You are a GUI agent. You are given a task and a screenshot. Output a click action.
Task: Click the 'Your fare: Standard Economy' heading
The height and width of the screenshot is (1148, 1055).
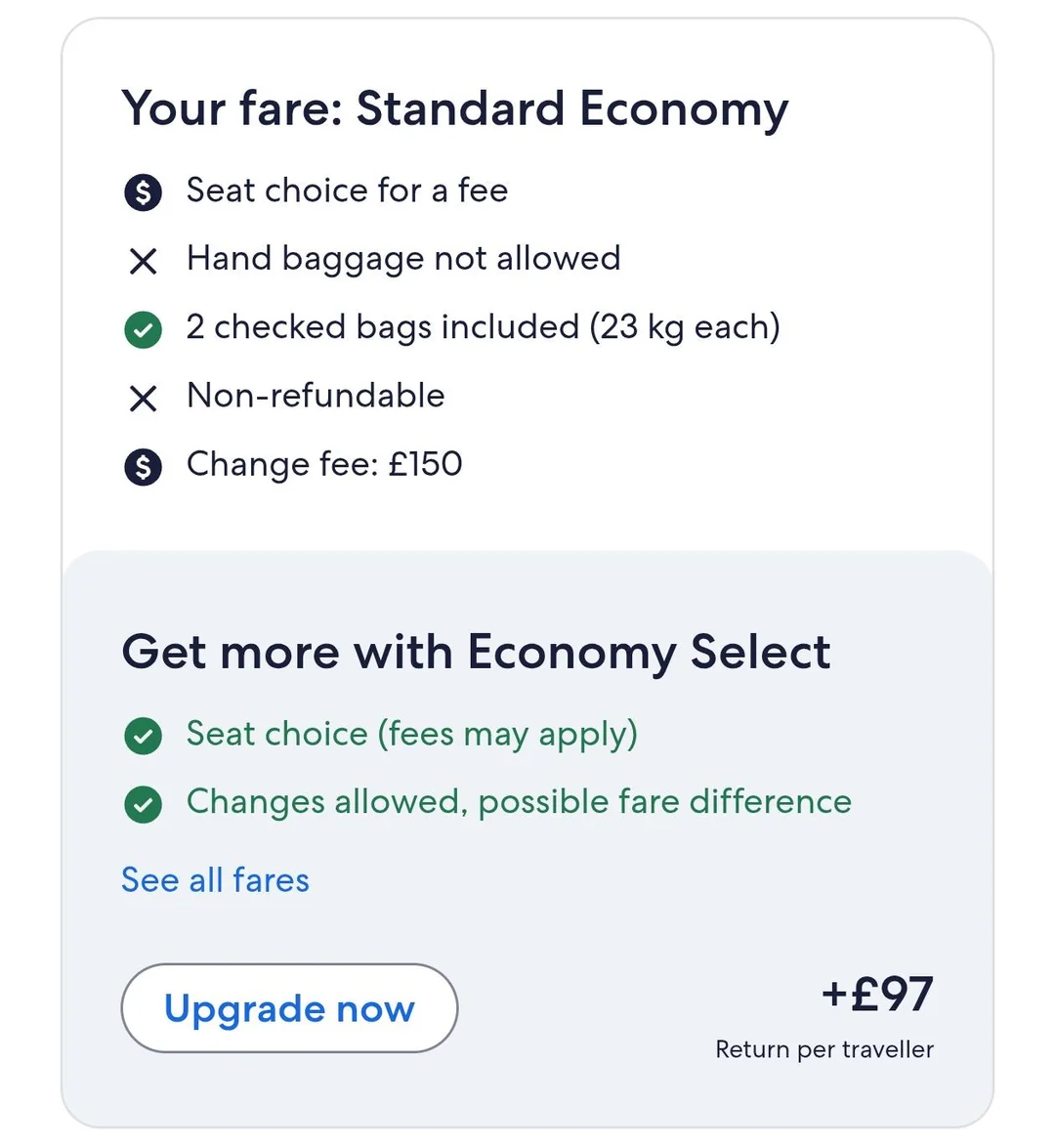point(454,108)
